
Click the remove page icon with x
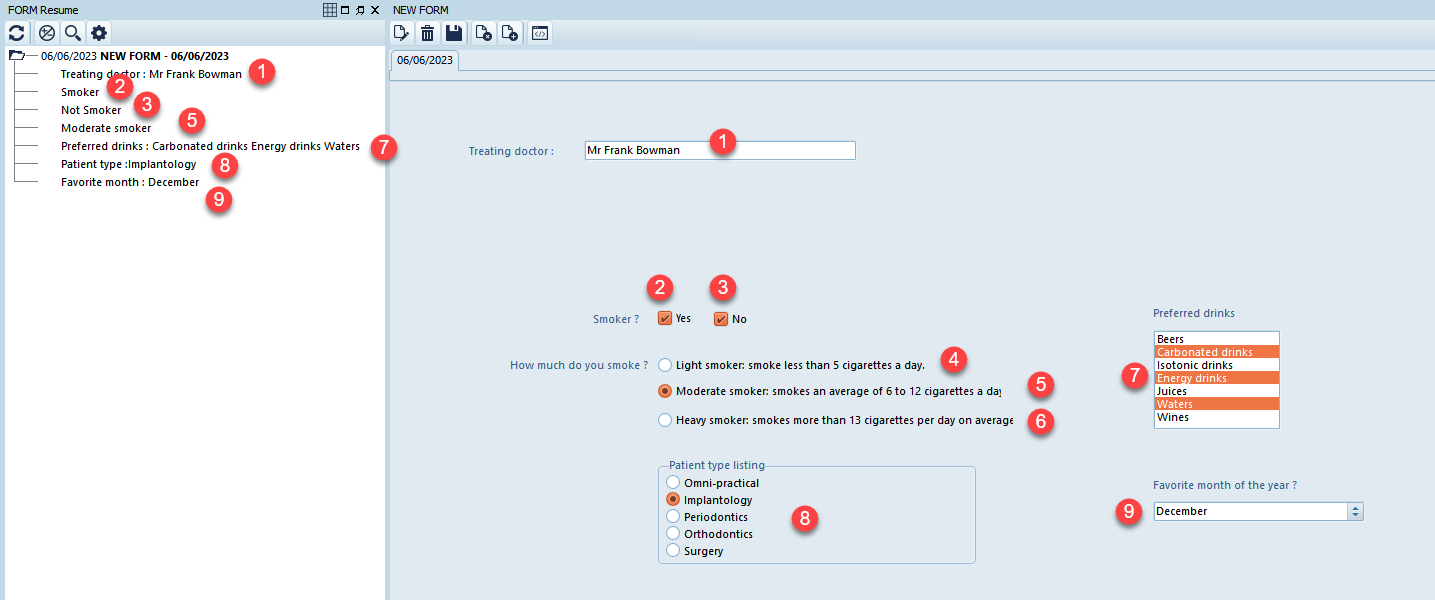pos(484,33)
